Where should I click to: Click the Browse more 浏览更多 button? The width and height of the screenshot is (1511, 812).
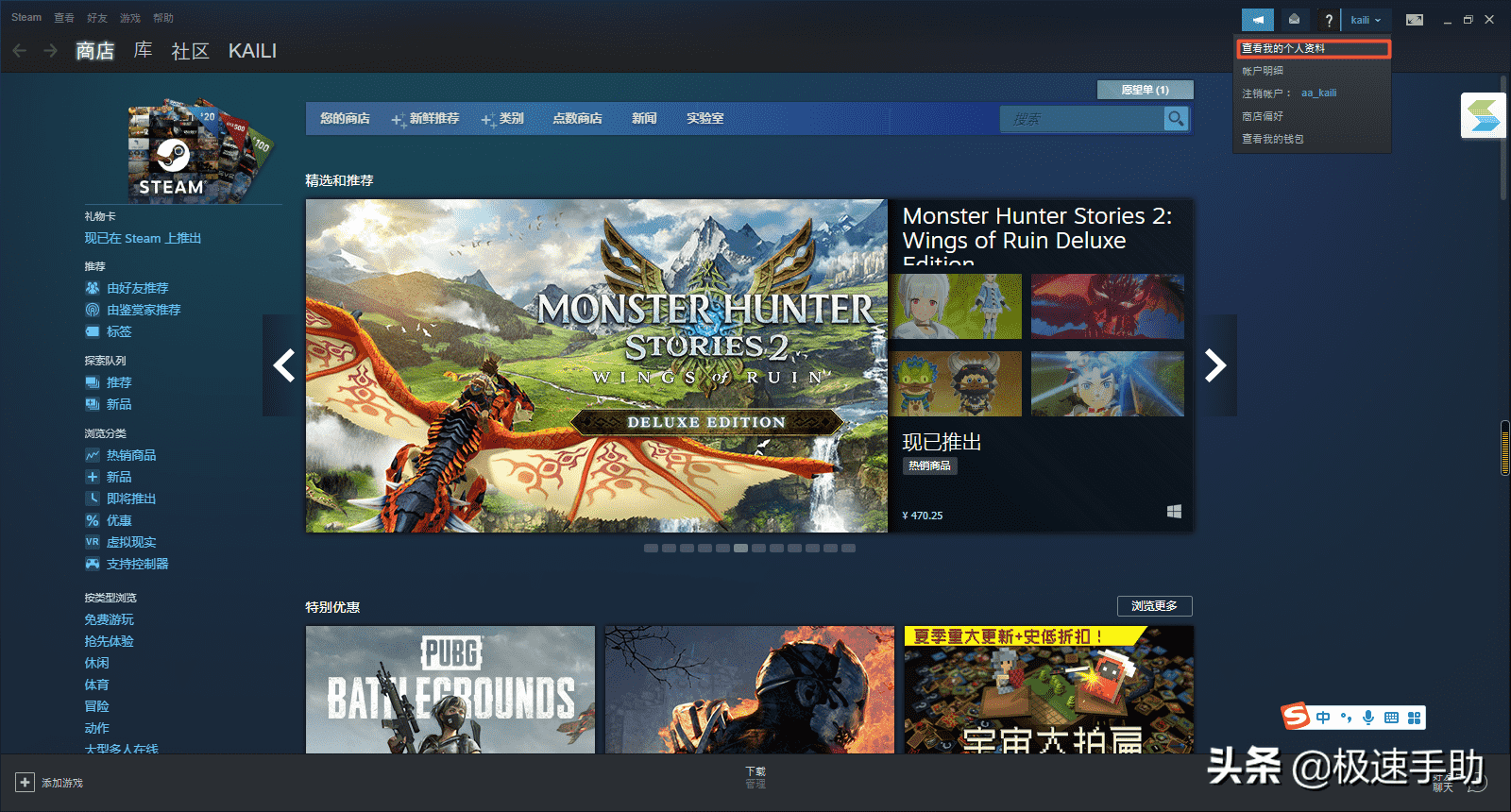1155,606
